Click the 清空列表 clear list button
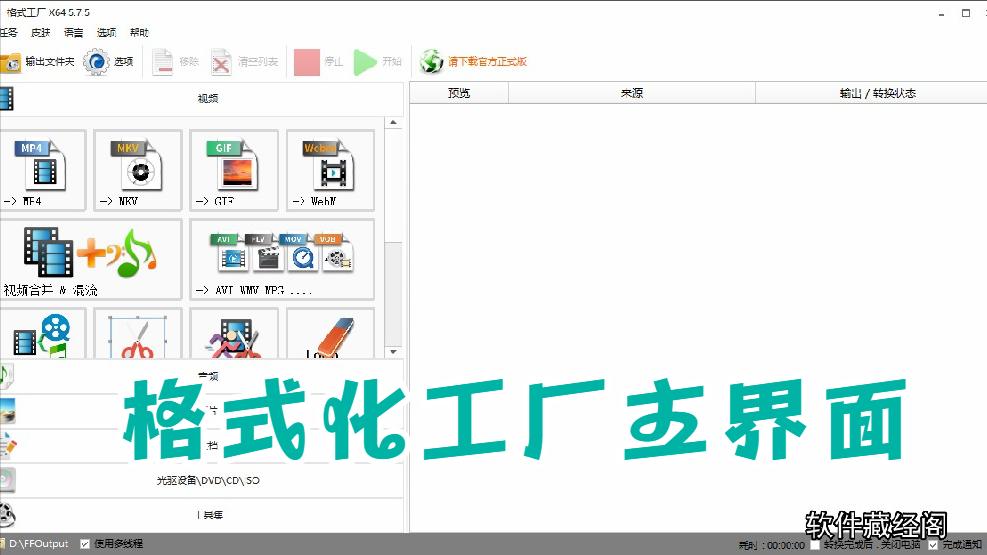 tap(245, 62)
